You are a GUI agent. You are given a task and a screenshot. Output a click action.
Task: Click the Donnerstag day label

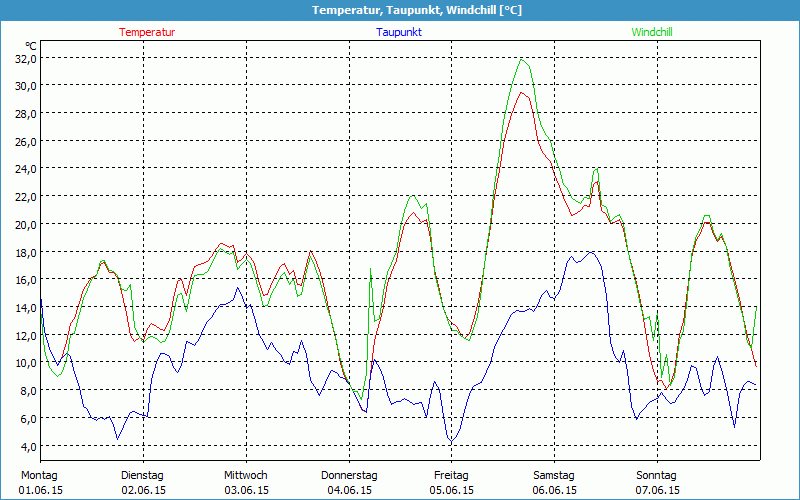pos(349,475)
